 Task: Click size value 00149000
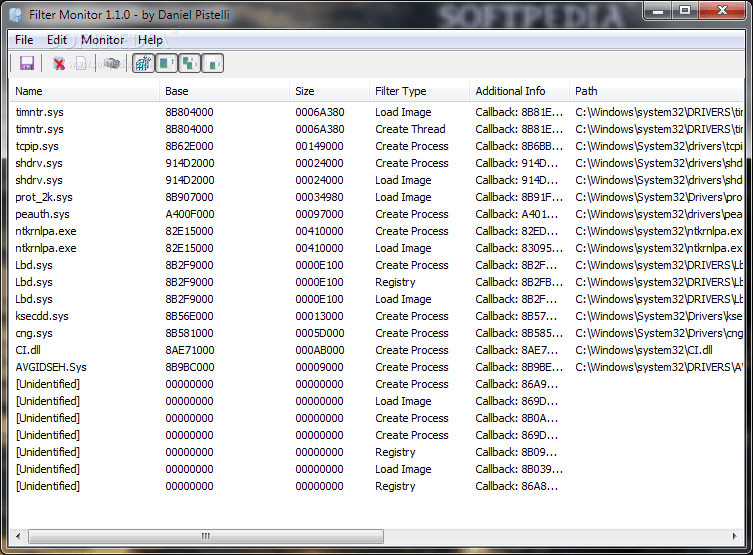(319, 146)
